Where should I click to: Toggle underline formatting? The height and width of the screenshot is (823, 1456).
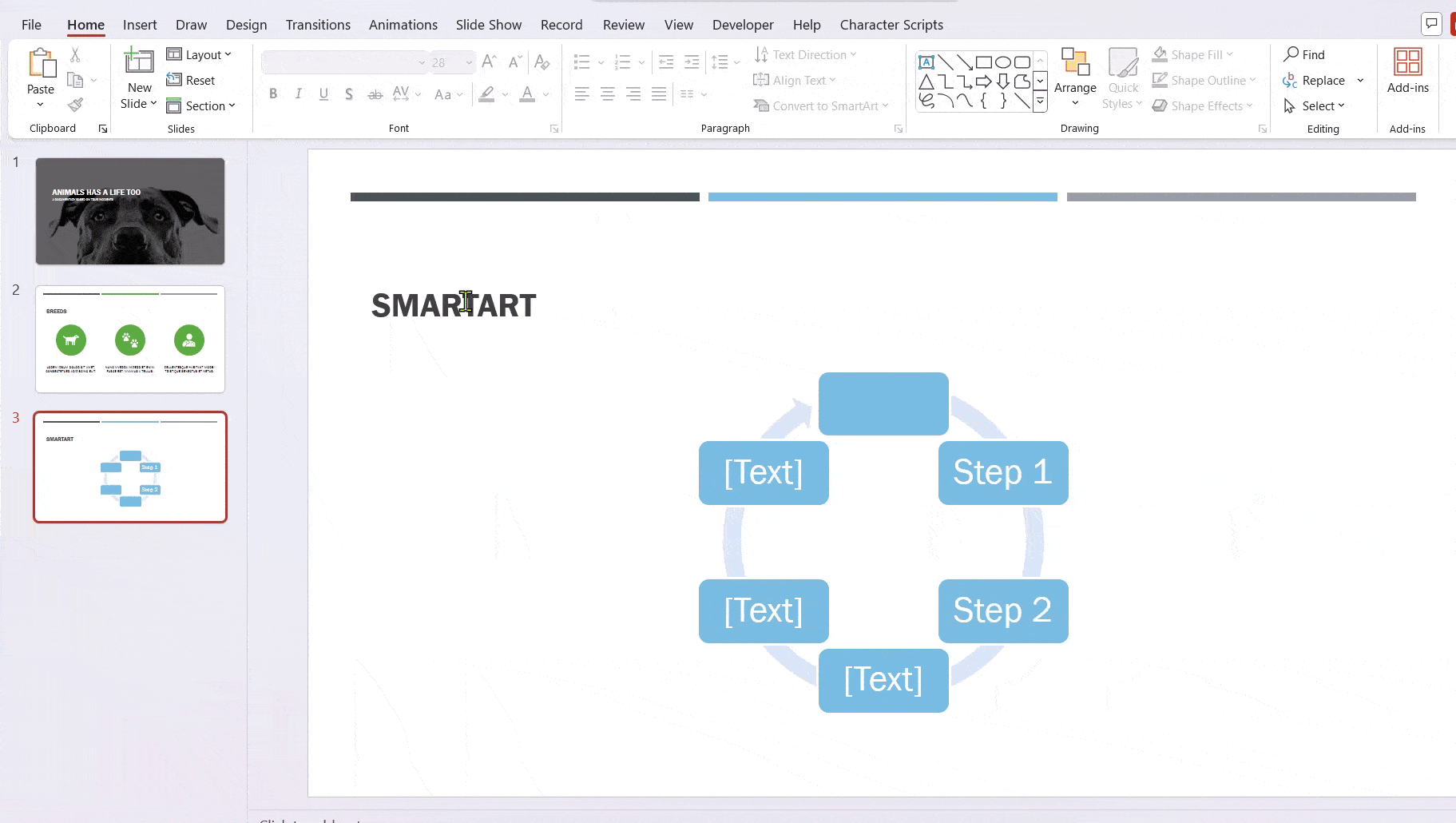(x=323, y=94)
